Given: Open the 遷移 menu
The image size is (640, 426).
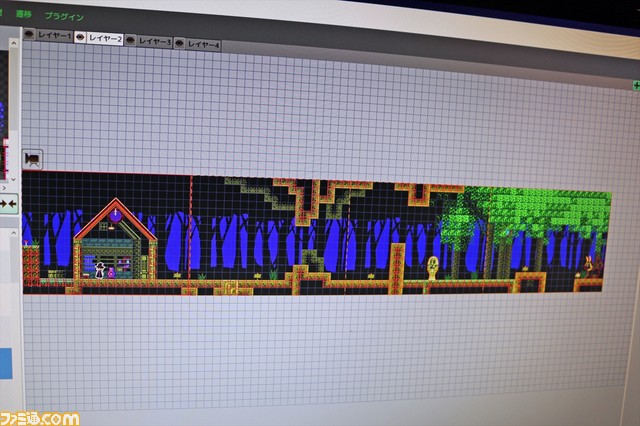Looking at the screenshot, I should coord(24,14).
